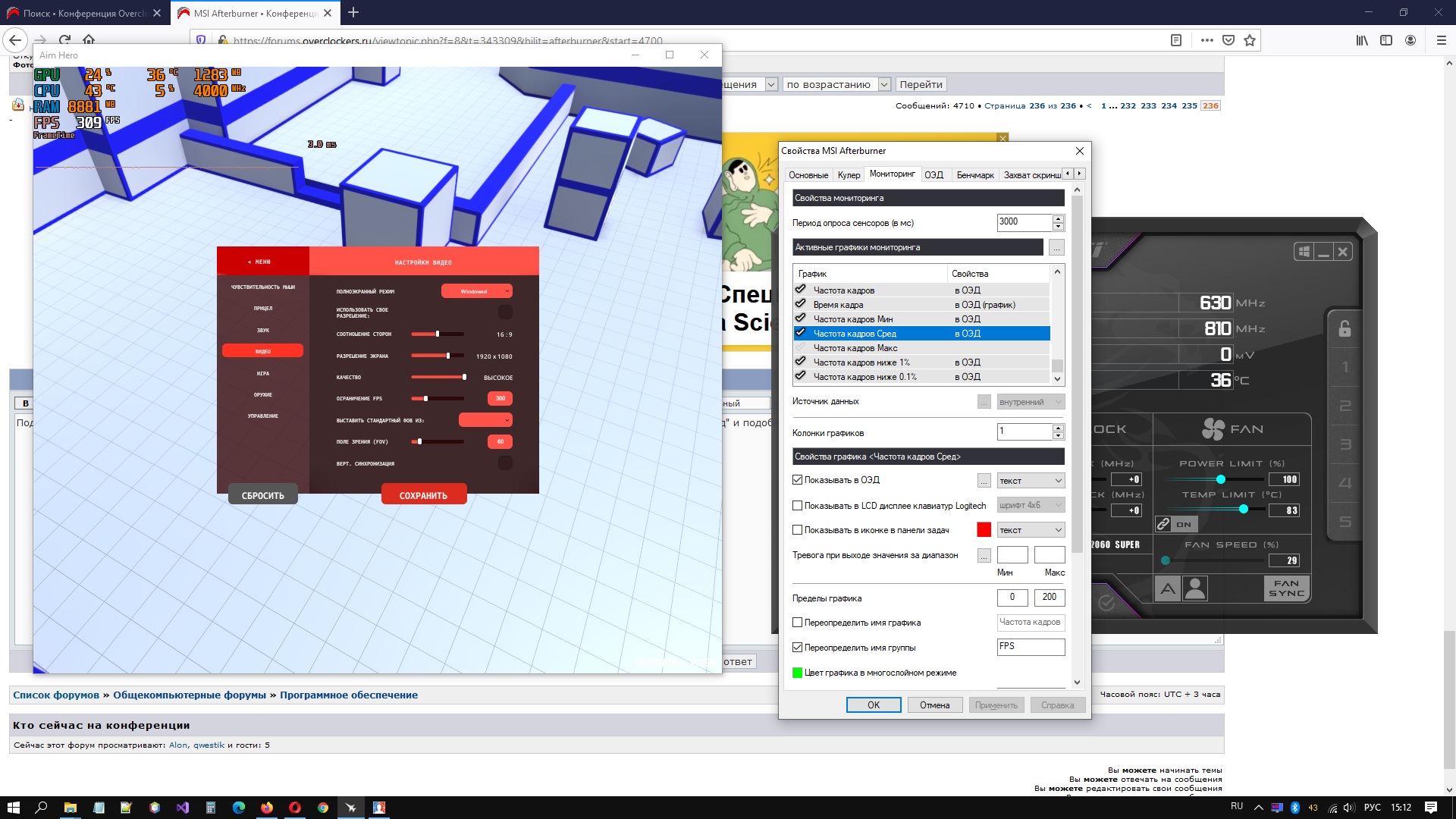Click the apply checkmark icon in Afterburner
Viewport: 1456px width, 819px height.
[1106, 603]
